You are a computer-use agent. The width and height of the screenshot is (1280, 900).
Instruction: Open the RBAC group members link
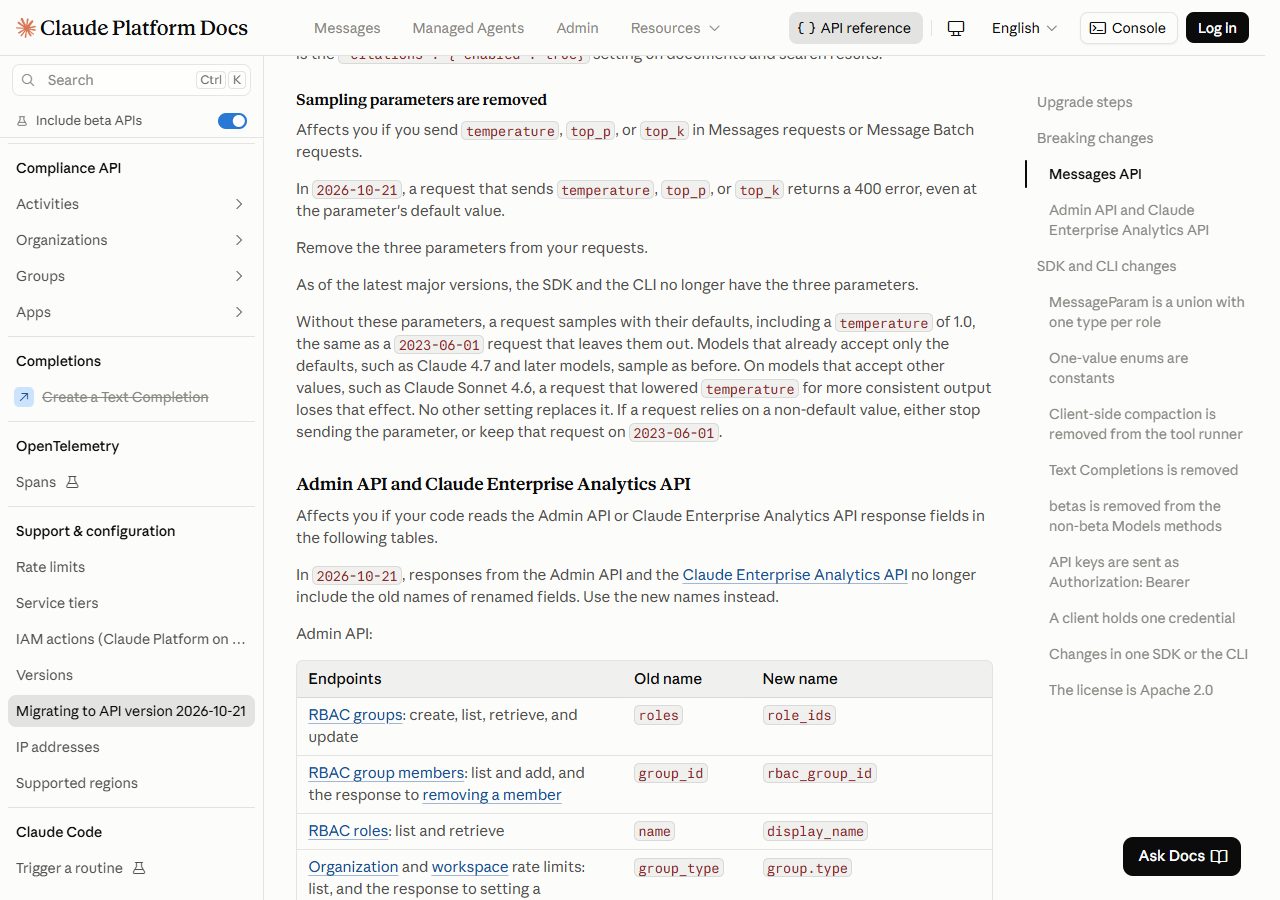[386, 773]
